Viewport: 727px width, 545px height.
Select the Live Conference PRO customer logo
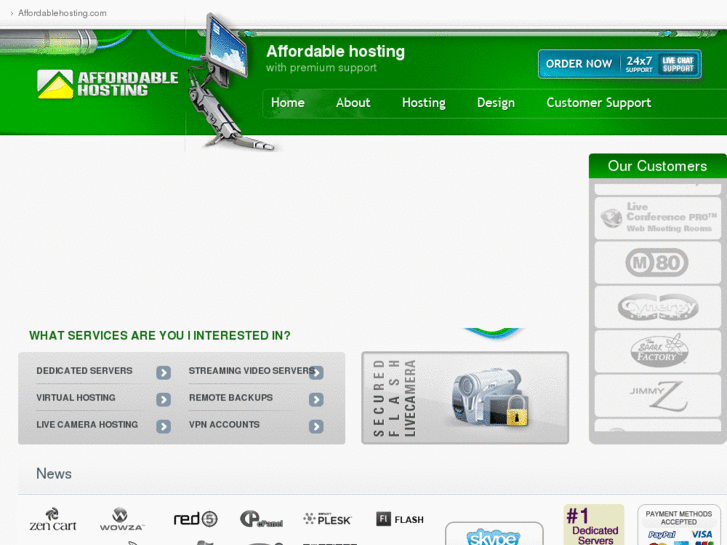tap(657, 218)
